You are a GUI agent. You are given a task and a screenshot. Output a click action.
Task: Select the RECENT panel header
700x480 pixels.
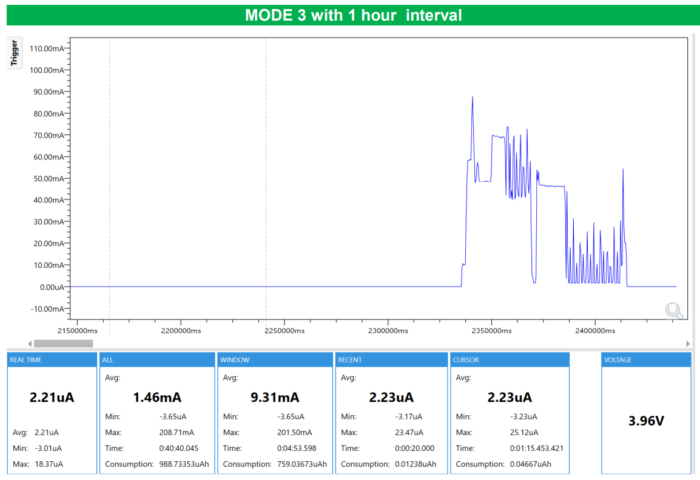[x=389, y=359]
